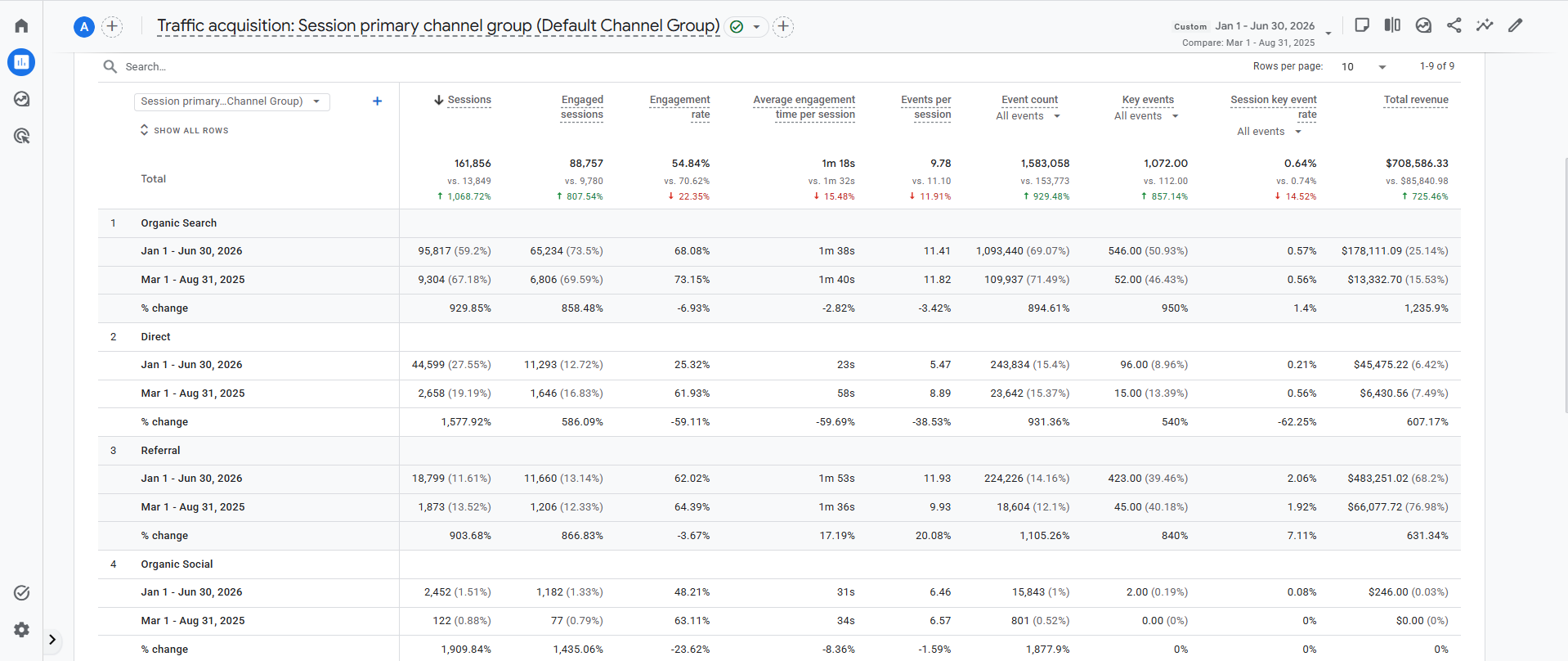Click total sessions value 161,856

[473, 164]
